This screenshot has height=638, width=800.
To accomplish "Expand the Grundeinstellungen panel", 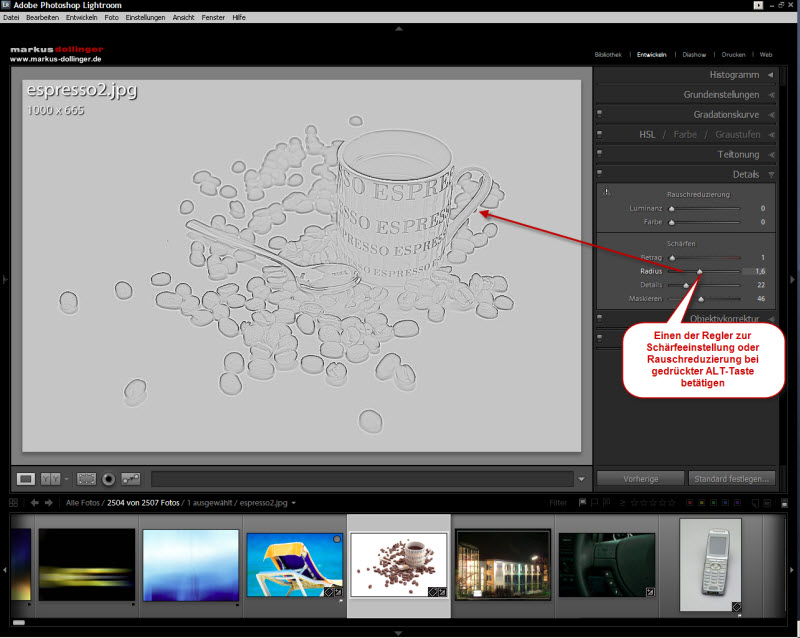I will 770,95.
